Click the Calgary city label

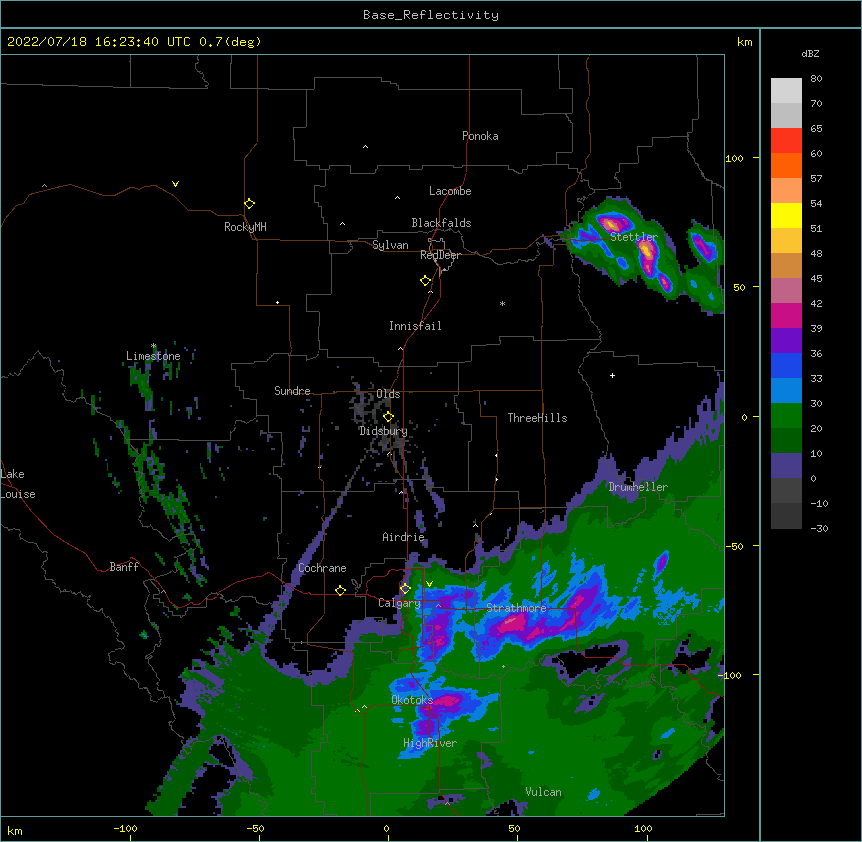coord(399,603)
